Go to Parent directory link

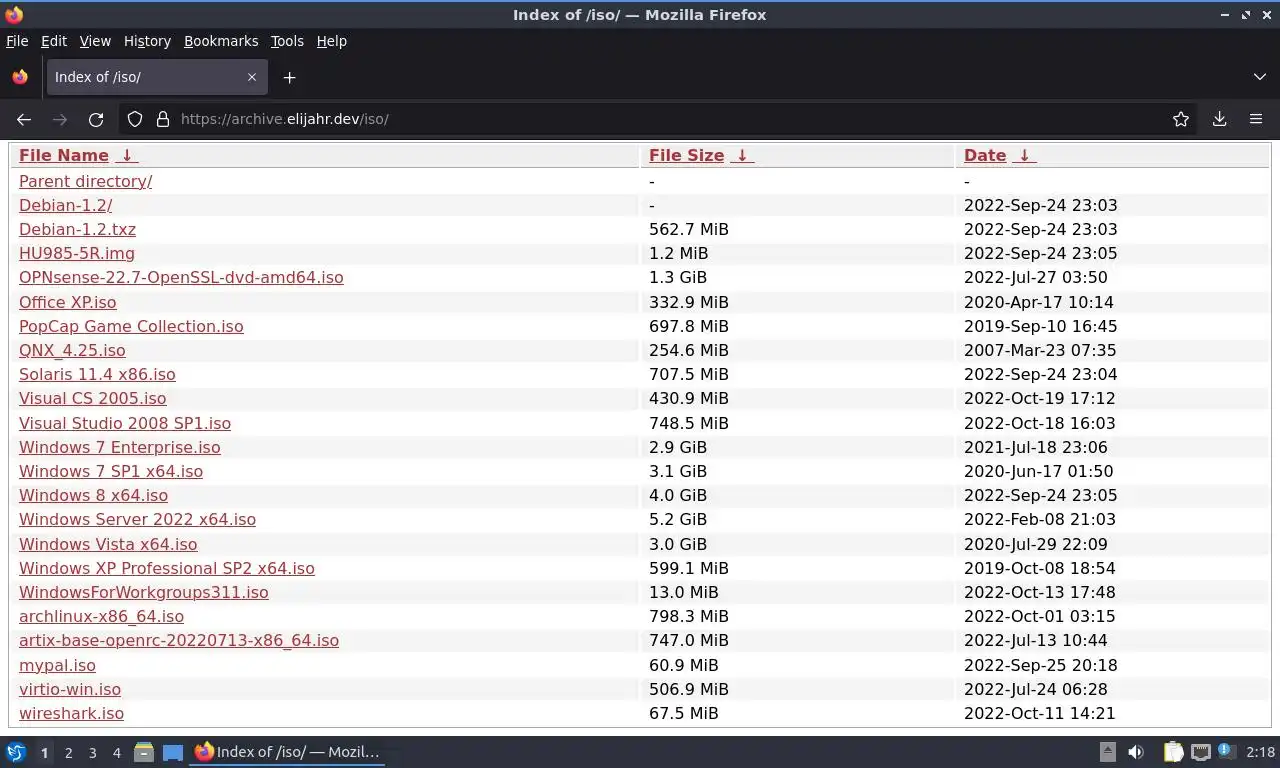coord(85,181)
